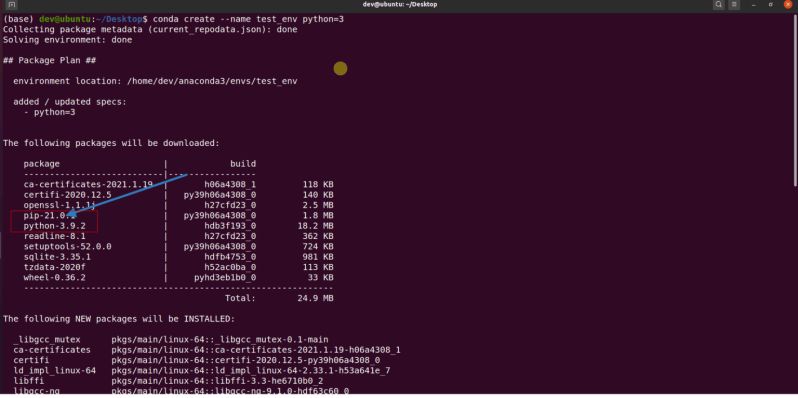
Task: Click the 362 KB size value
Action: pos(318,236)
